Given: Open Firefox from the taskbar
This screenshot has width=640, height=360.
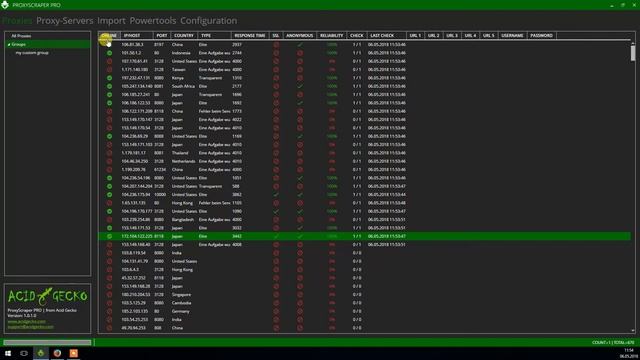Looking at the screenshot, I should (x=57, y=353).
